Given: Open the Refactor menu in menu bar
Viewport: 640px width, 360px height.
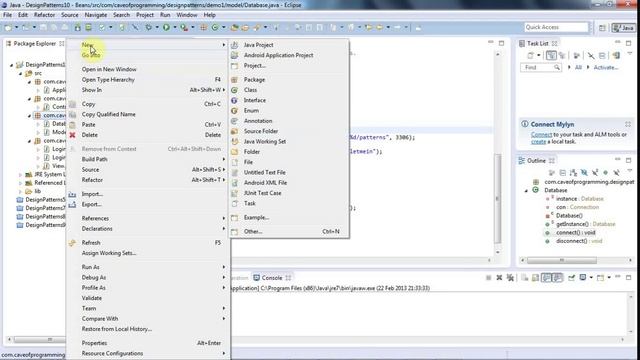Looking at the screenshot, I should click(x=44, y=15).
